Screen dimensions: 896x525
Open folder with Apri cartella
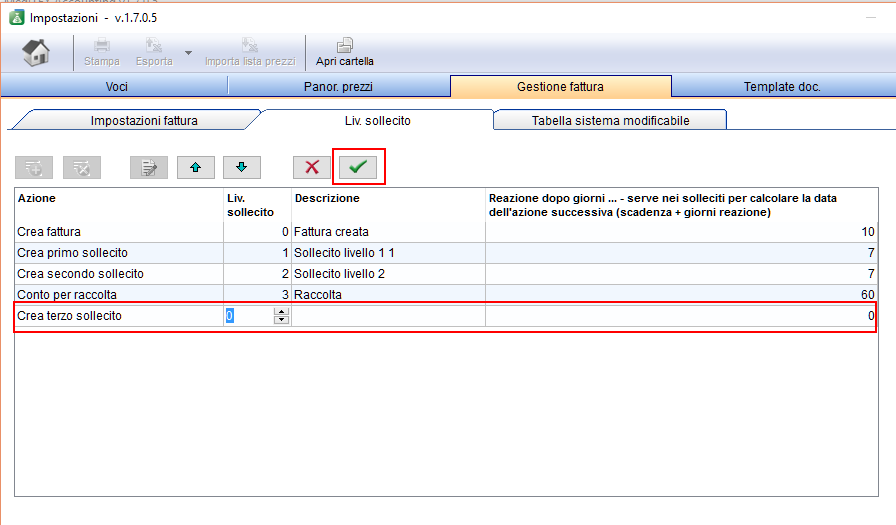tap(345, 53)
